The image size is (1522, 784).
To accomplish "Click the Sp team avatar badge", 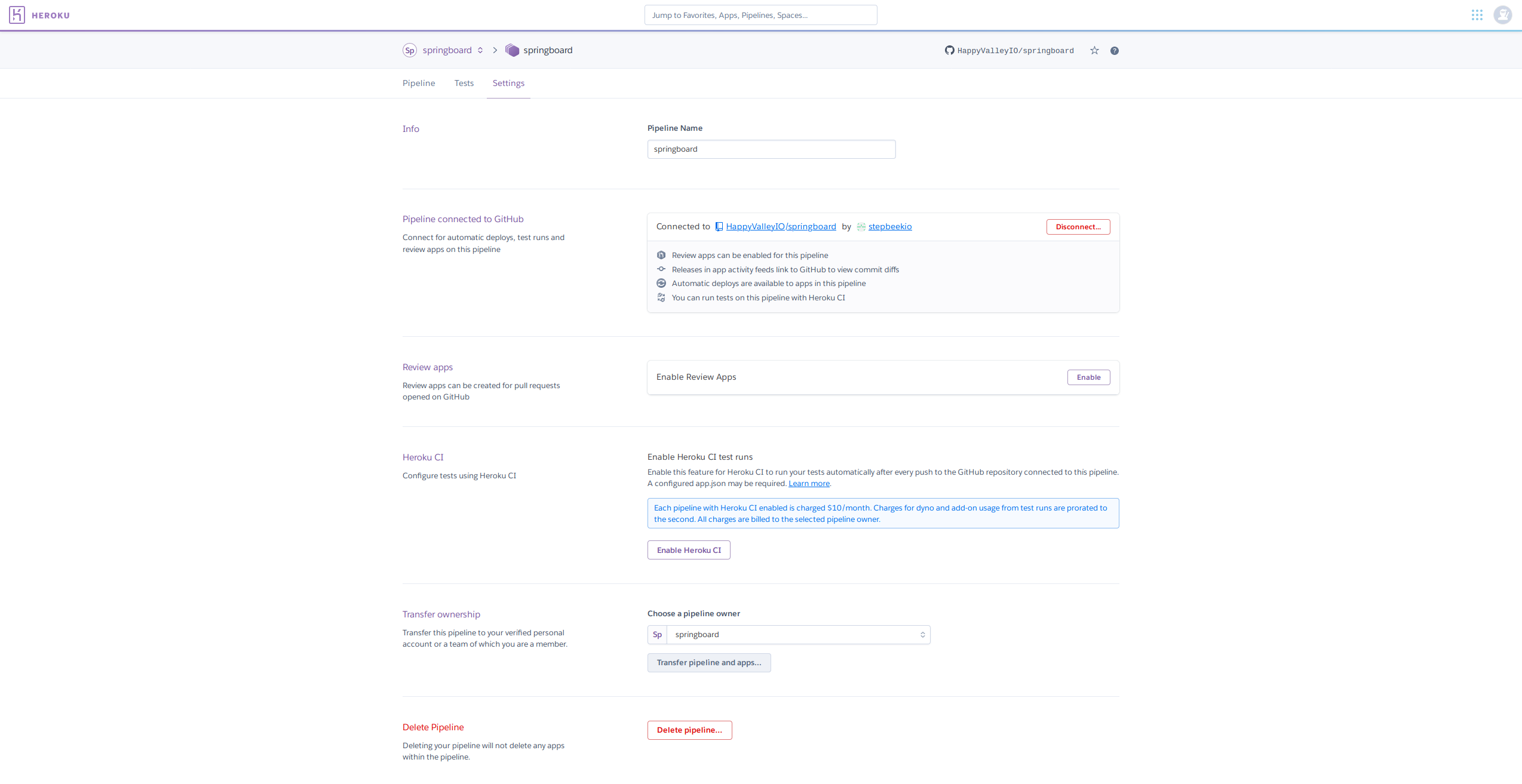I will (x=409, y=50).
